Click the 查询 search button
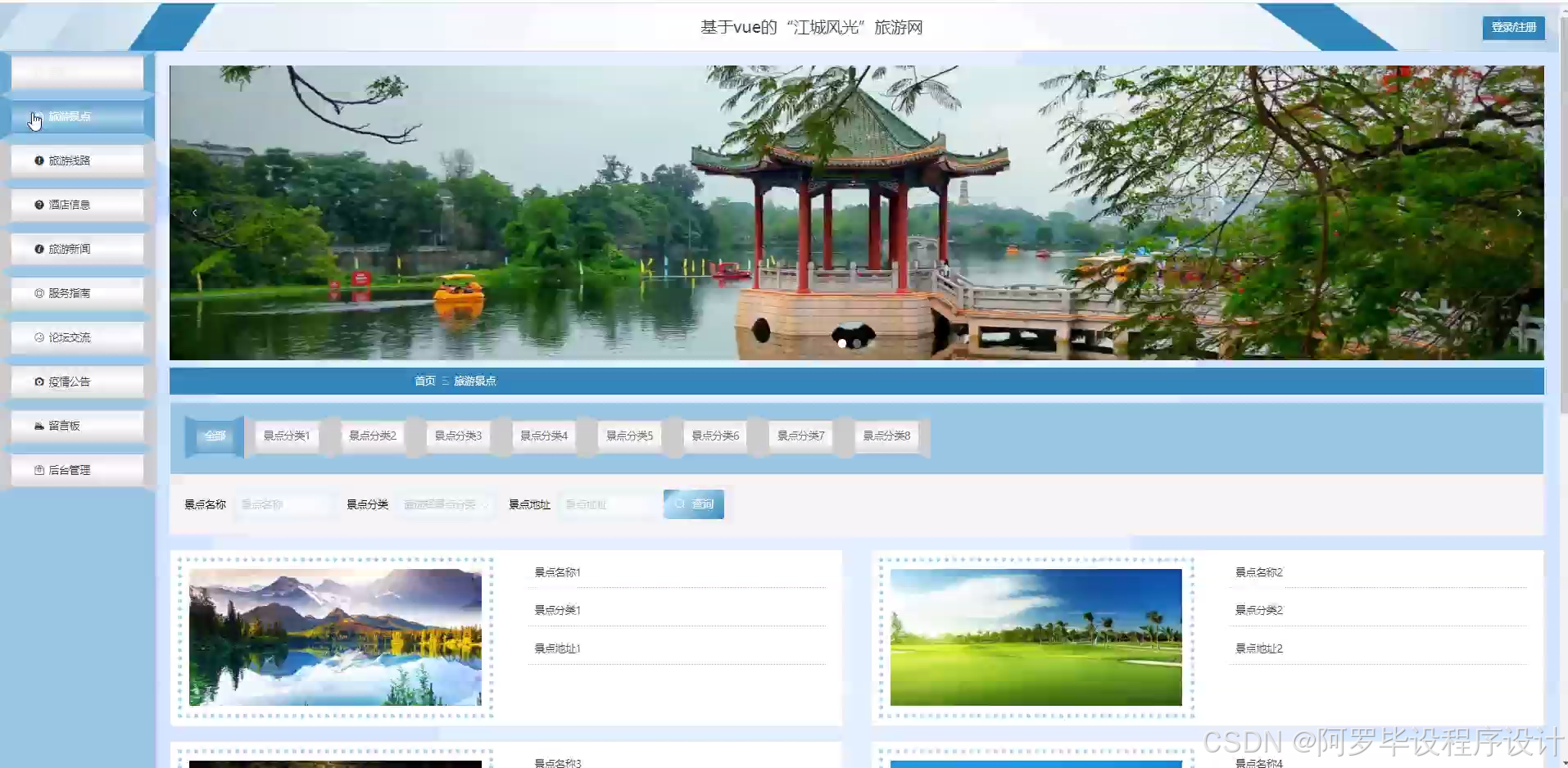 [694, 504]
